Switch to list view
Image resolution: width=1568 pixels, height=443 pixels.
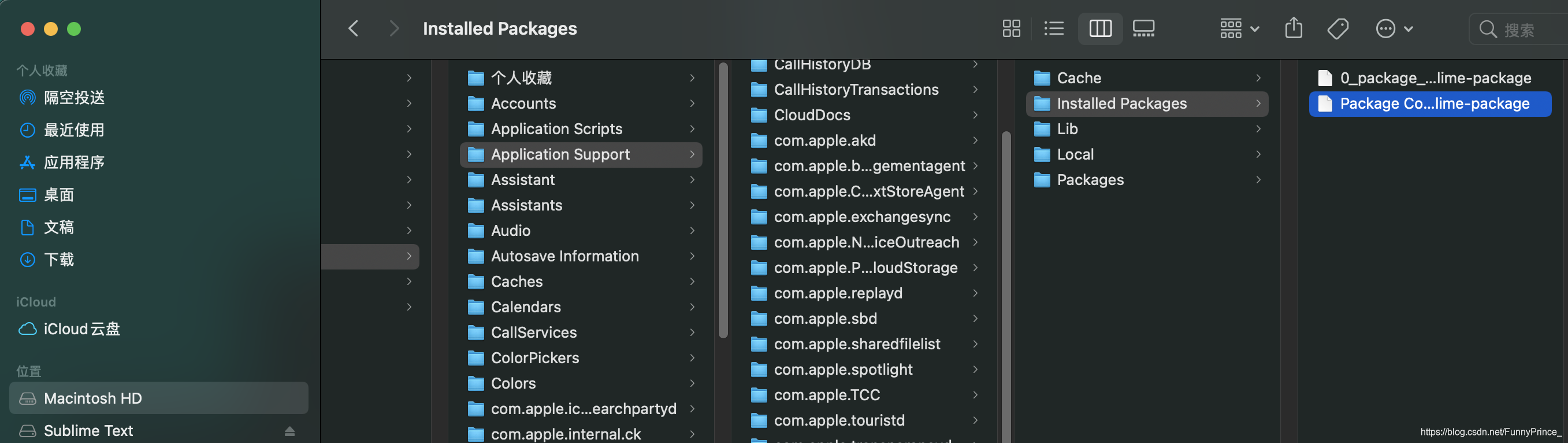[1054, 29]
